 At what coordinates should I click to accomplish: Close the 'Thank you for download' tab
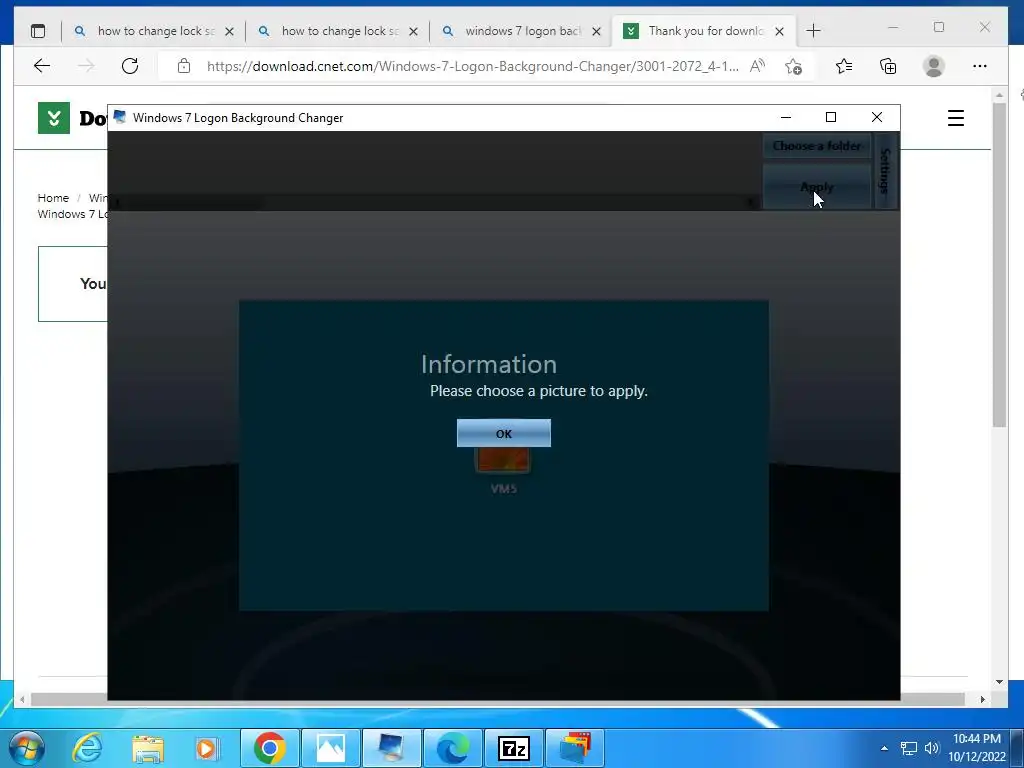(779, 31)
